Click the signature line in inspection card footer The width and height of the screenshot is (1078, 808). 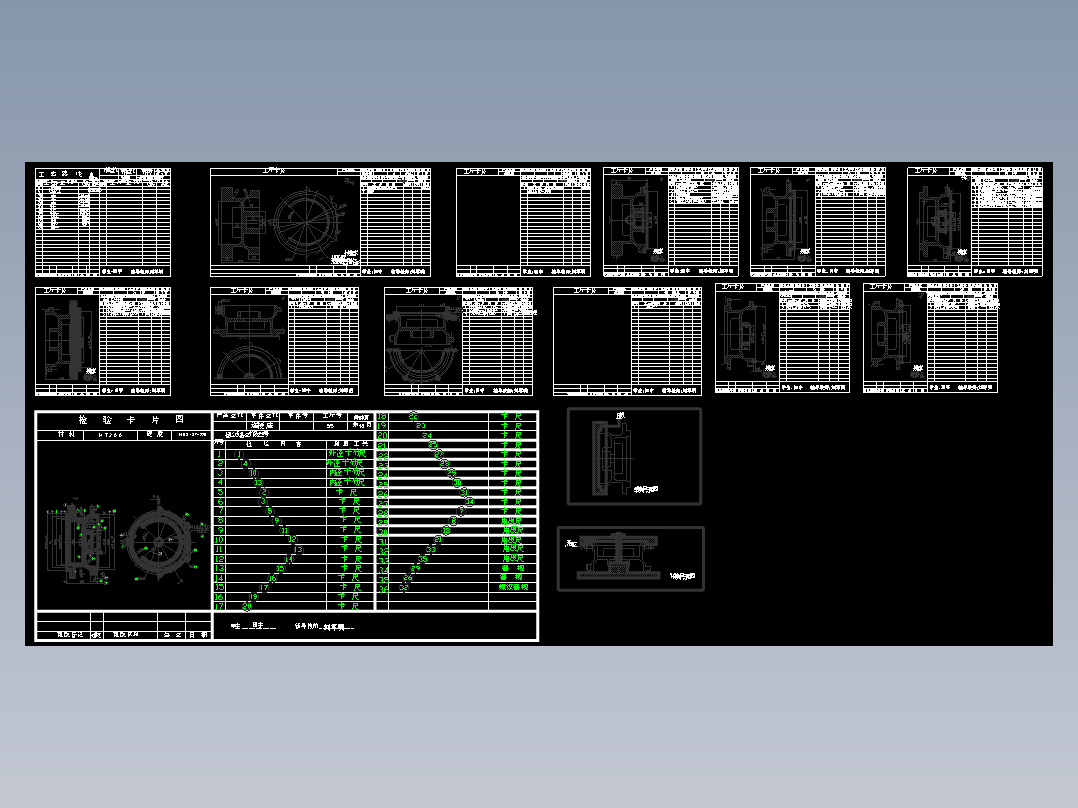(294, 626)
